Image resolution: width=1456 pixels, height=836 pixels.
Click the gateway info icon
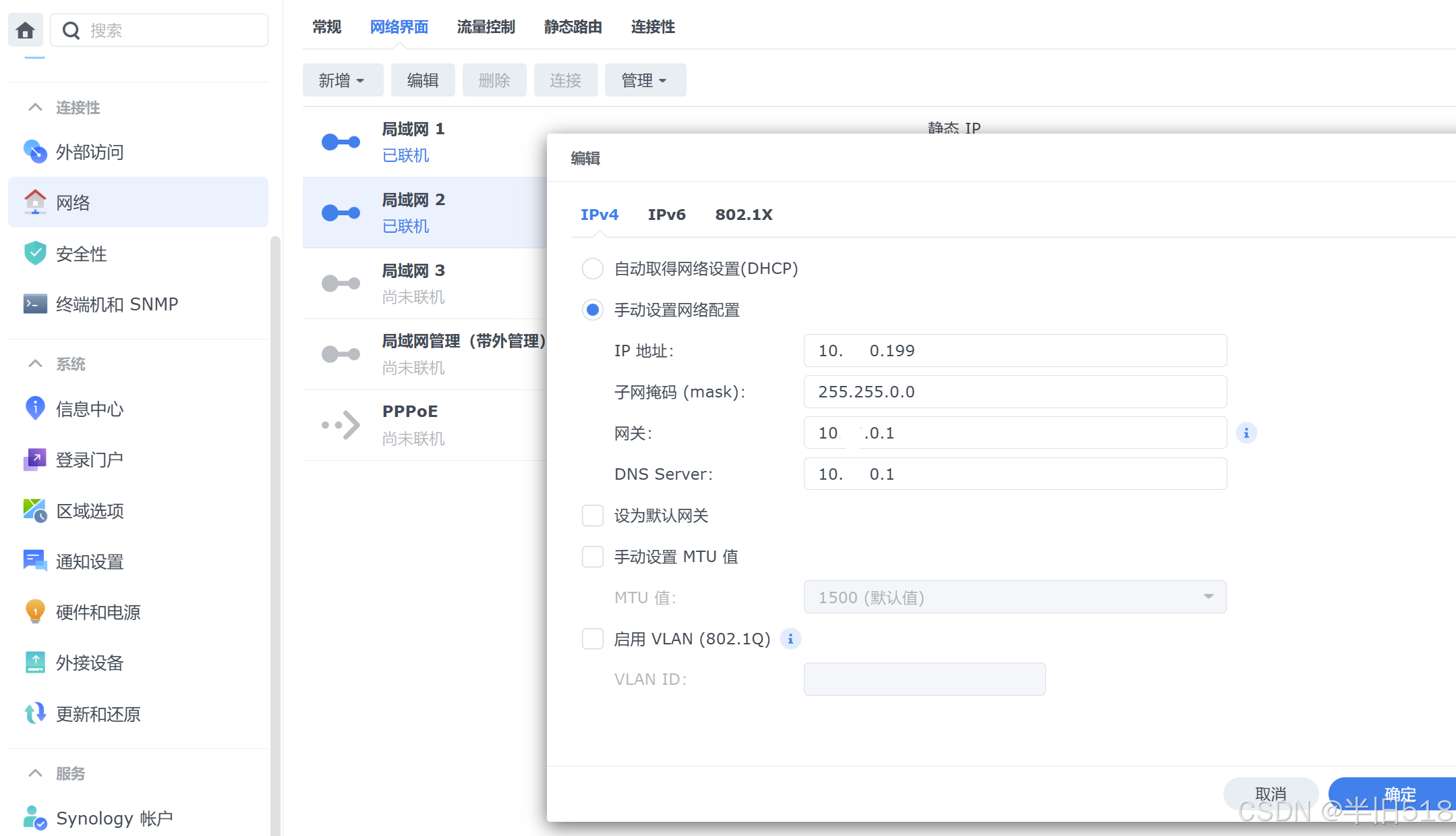coord(1246,433)
